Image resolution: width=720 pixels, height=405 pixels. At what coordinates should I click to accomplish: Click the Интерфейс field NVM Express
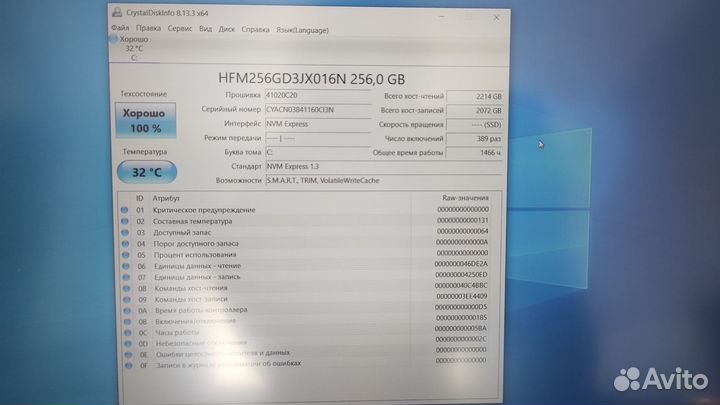(x=318, y=124)
